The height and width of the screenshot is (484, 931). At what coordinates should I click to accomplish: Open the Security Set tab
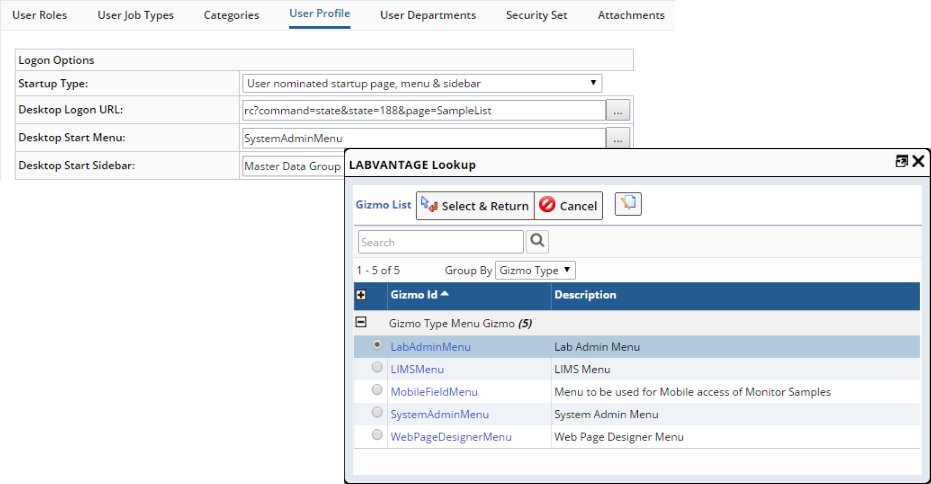tap(537, 15)
